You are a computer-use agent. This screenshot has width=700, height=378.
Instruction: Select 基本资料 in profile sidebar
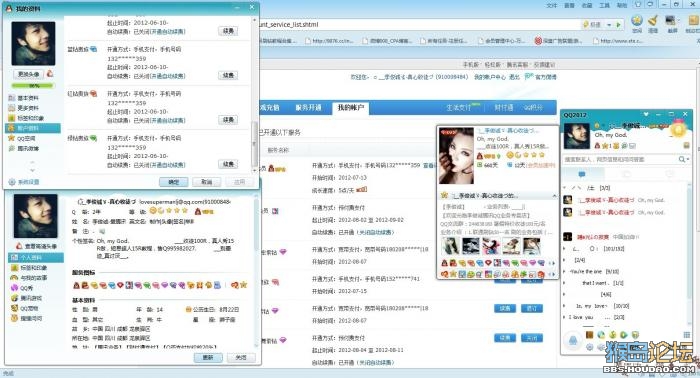[x=27, y=98]
